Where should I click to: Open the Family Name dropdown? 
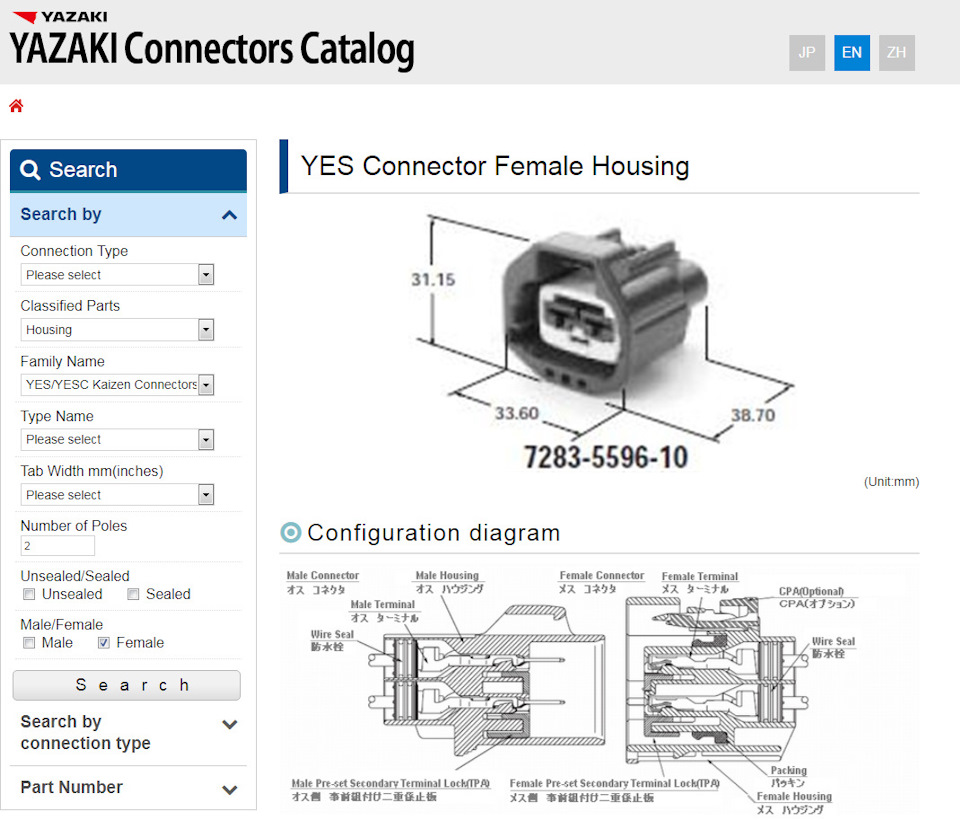[x=117, y=384]
